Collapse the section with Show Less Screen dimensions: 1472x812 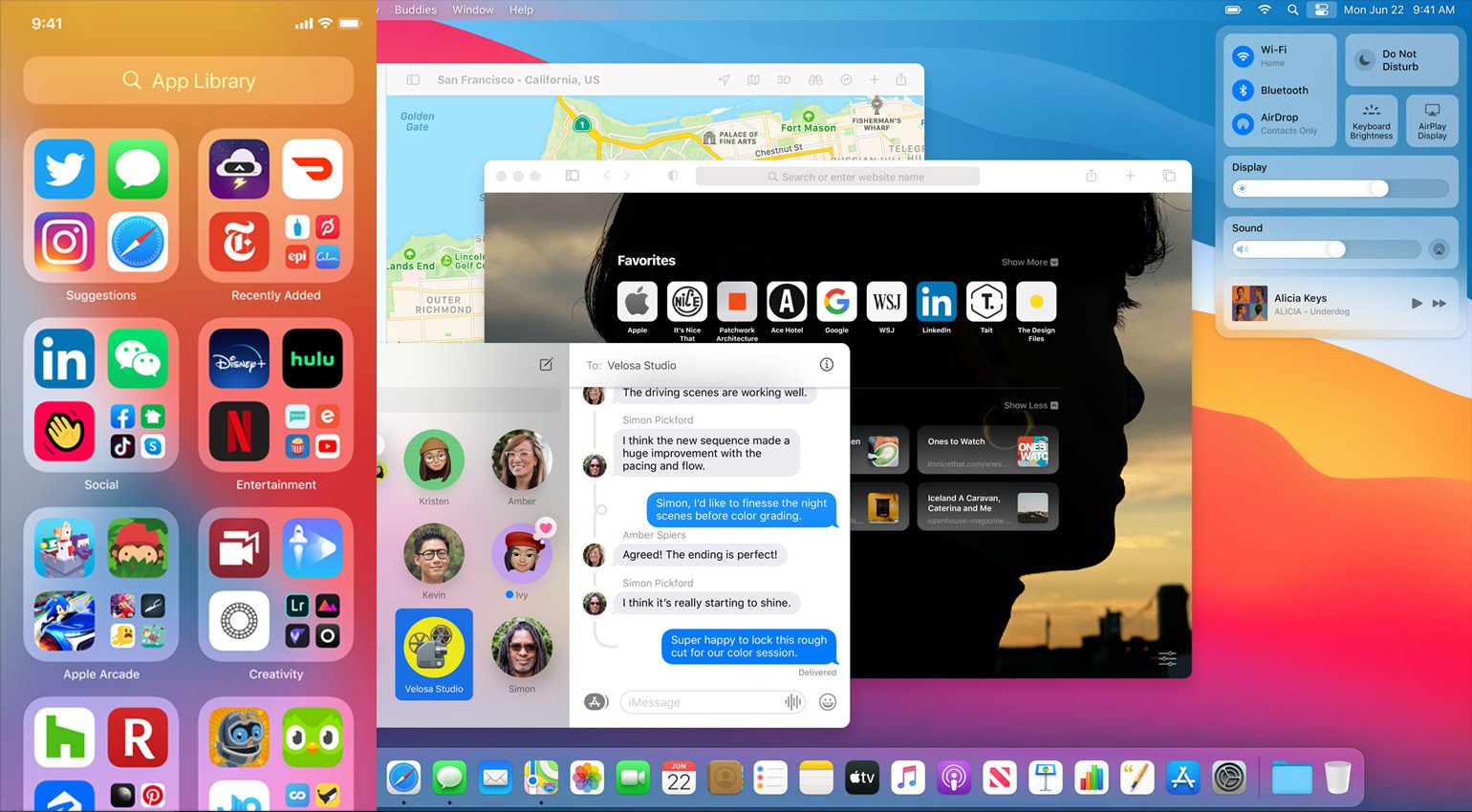pos(1029,405)
